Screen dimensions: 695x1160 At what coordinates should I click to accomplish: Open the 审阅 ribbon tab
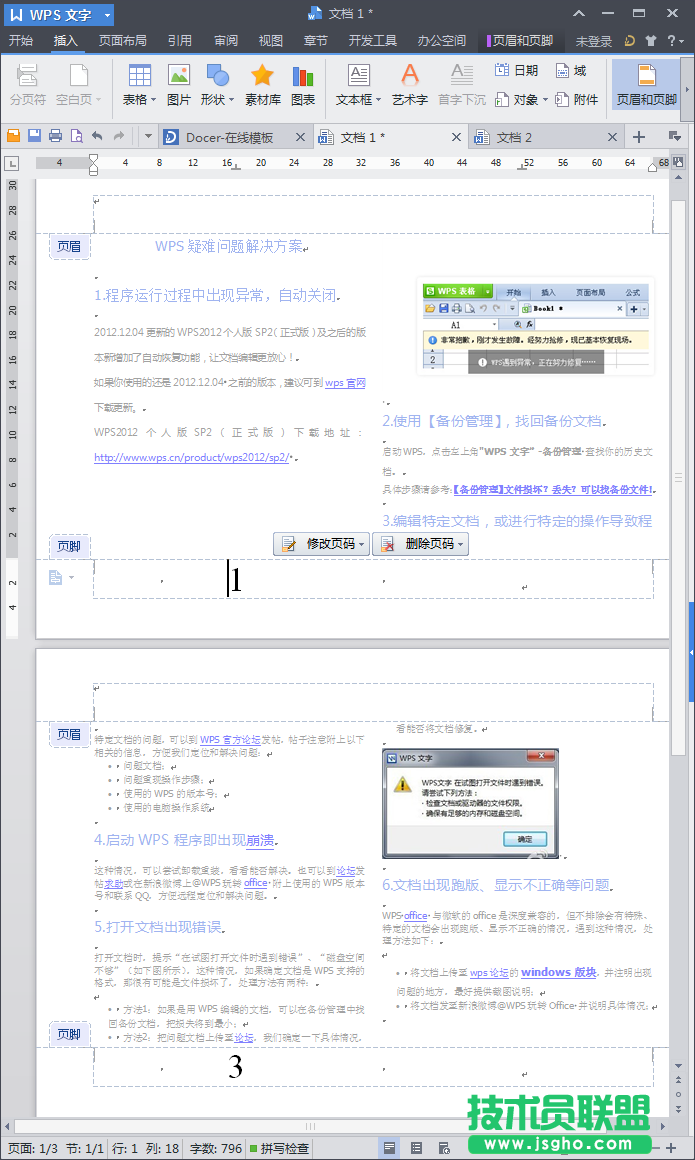tap(226, 41)
